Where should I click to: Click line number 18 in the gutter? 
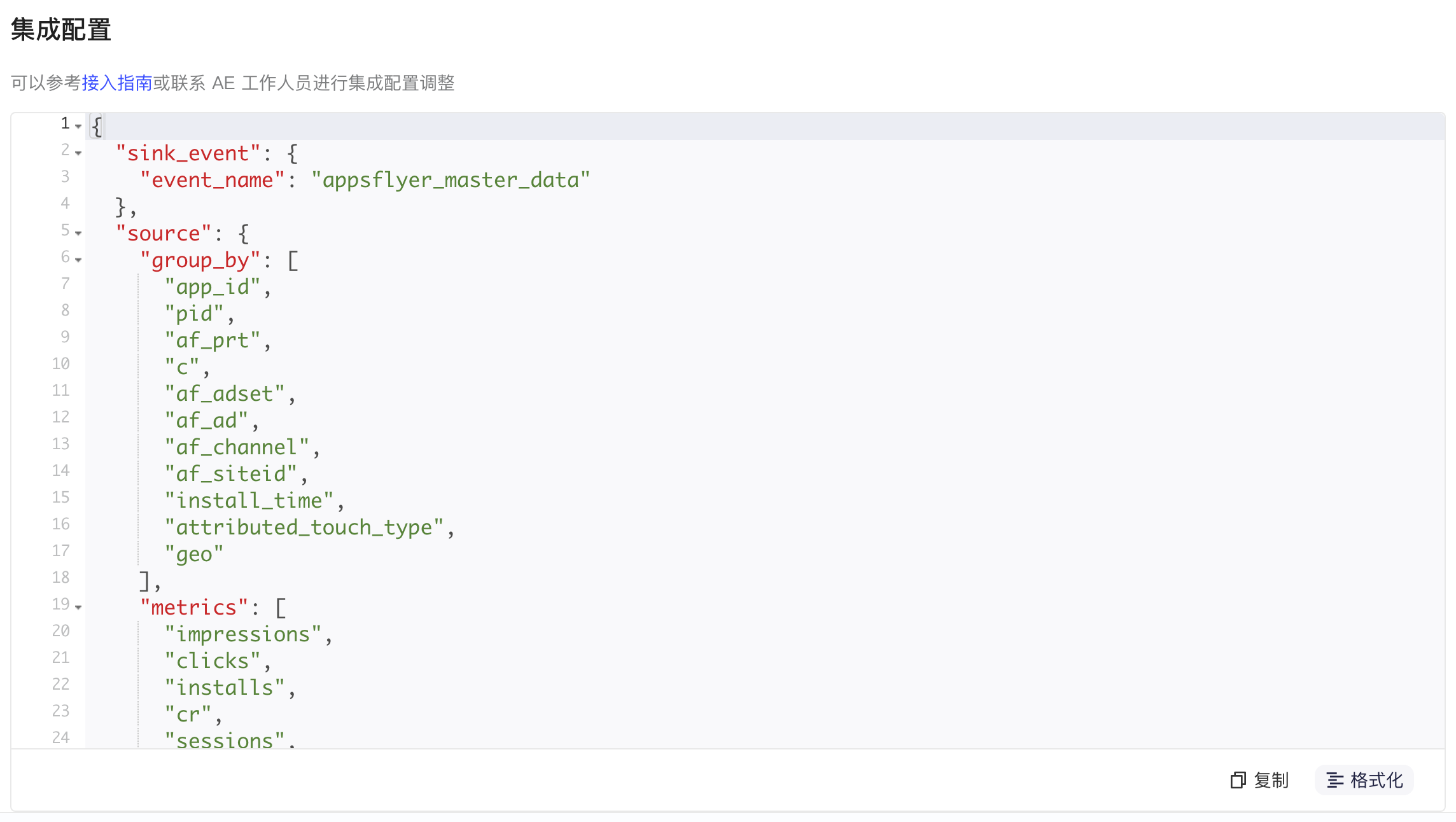[61, 577]
